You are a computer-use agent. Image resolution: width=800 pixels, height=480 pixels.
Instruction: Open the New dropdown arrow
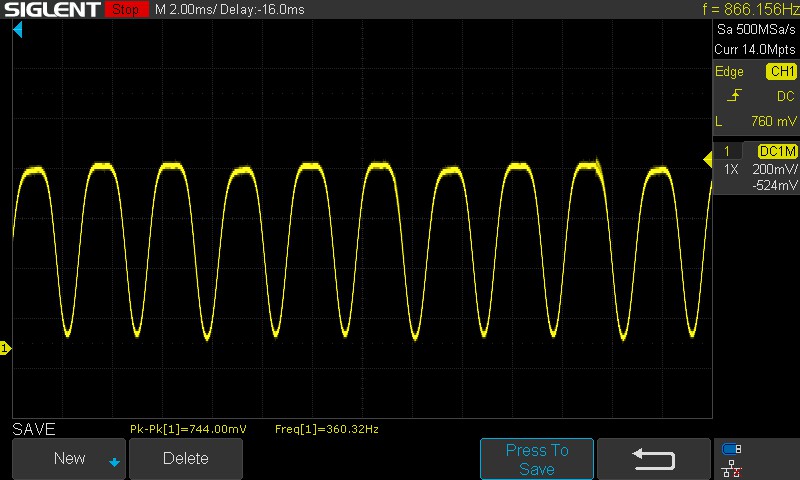click(x=114, y=462)
